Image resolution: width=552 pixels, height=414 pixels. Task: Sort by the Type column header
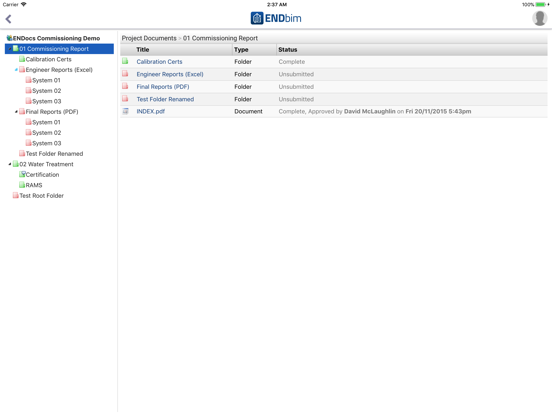[x=241, y=50]
